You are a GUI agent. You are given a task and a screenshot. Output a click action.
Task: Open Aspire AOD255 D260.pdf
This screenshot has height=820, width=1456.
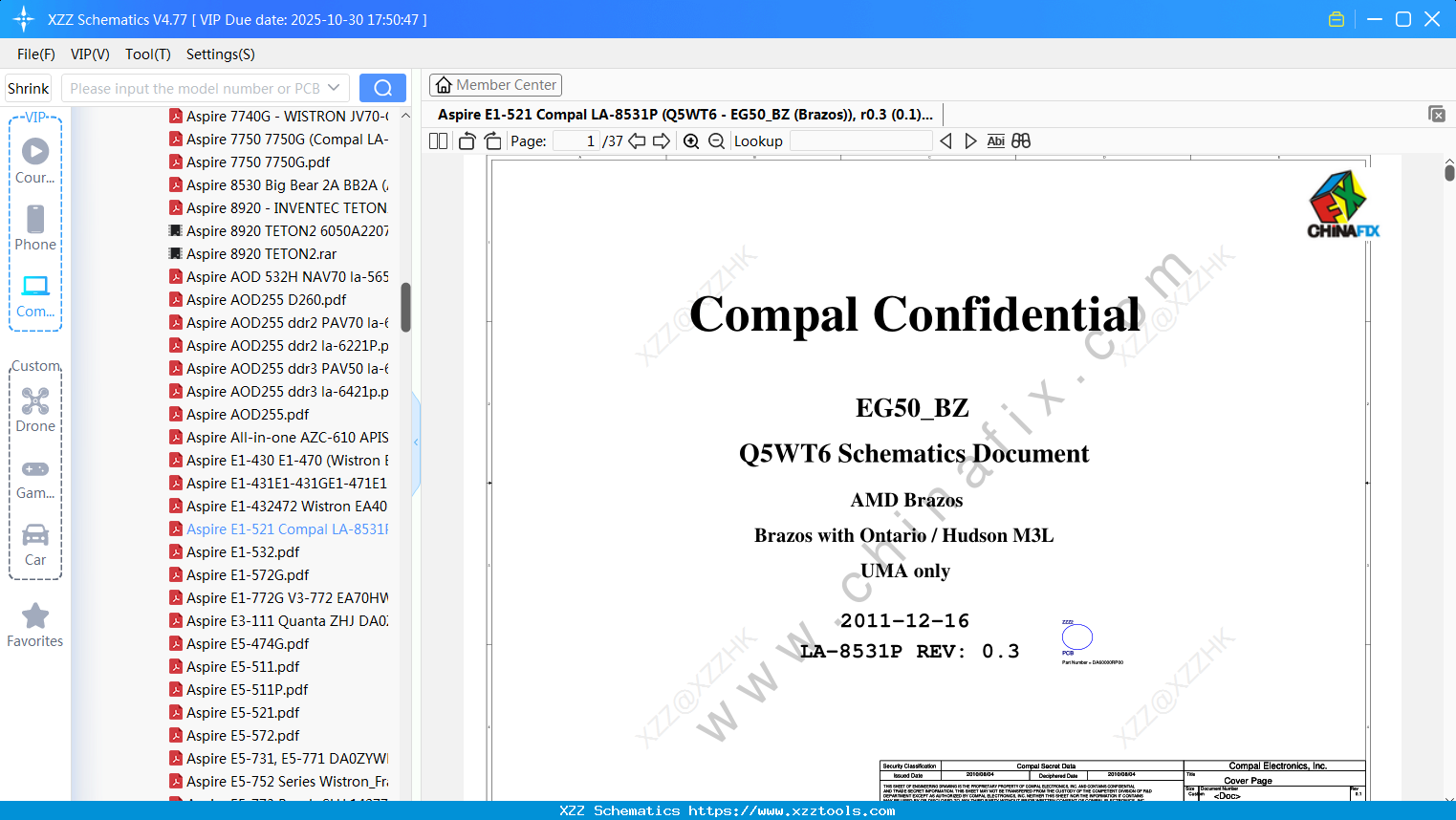[258, 300]
